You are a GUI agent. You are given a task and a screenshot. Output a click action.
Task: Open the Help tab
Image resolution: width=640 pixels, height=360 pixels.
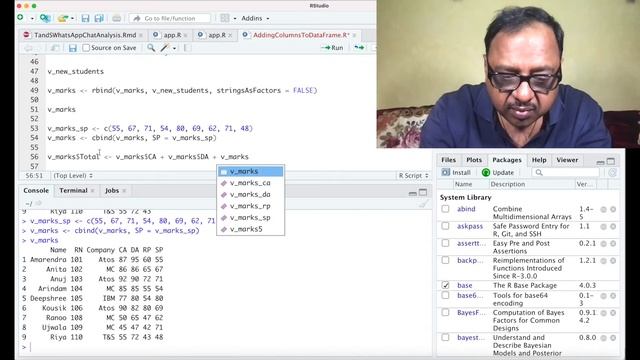(x=539, y=160)
